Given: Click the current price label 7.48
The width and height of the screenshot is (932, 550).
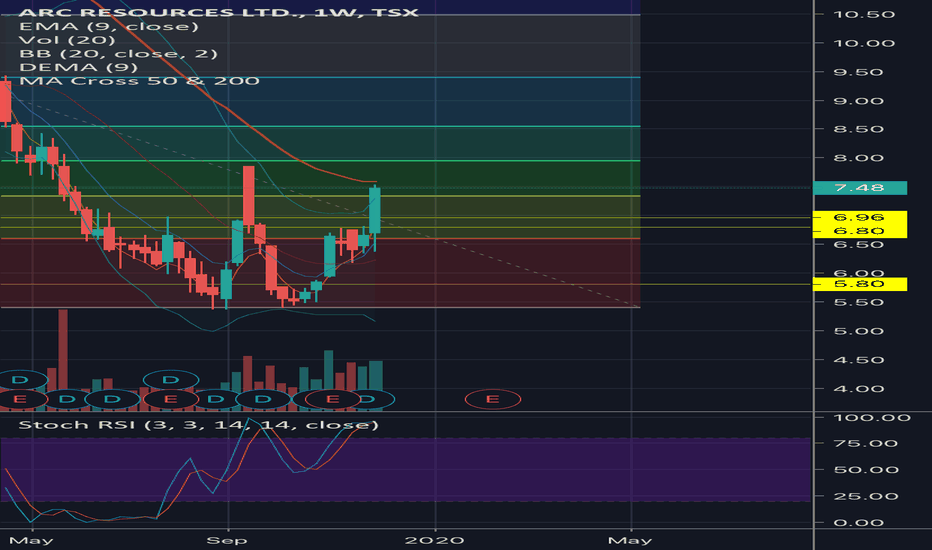Looking at the screenshot, I should click(860, 188).
